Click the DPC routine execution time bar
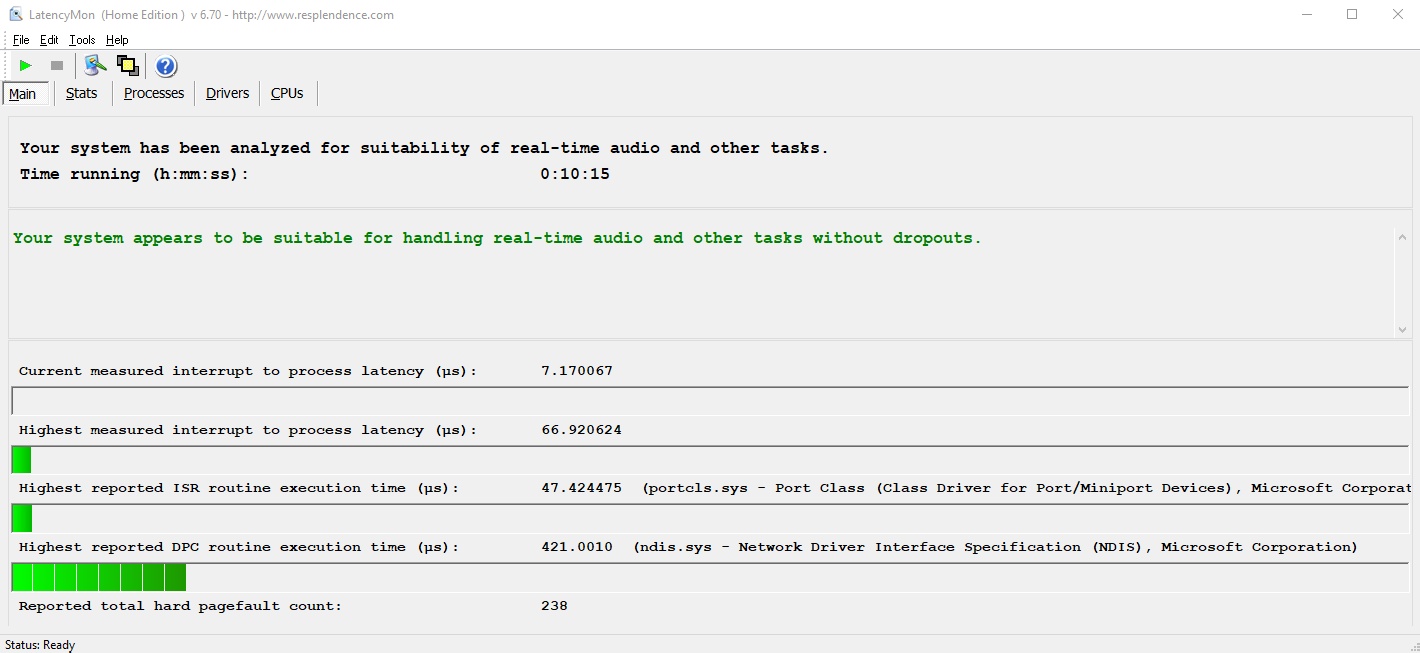1420x653 pixels. pyautogui.click(x=99, y=577)
